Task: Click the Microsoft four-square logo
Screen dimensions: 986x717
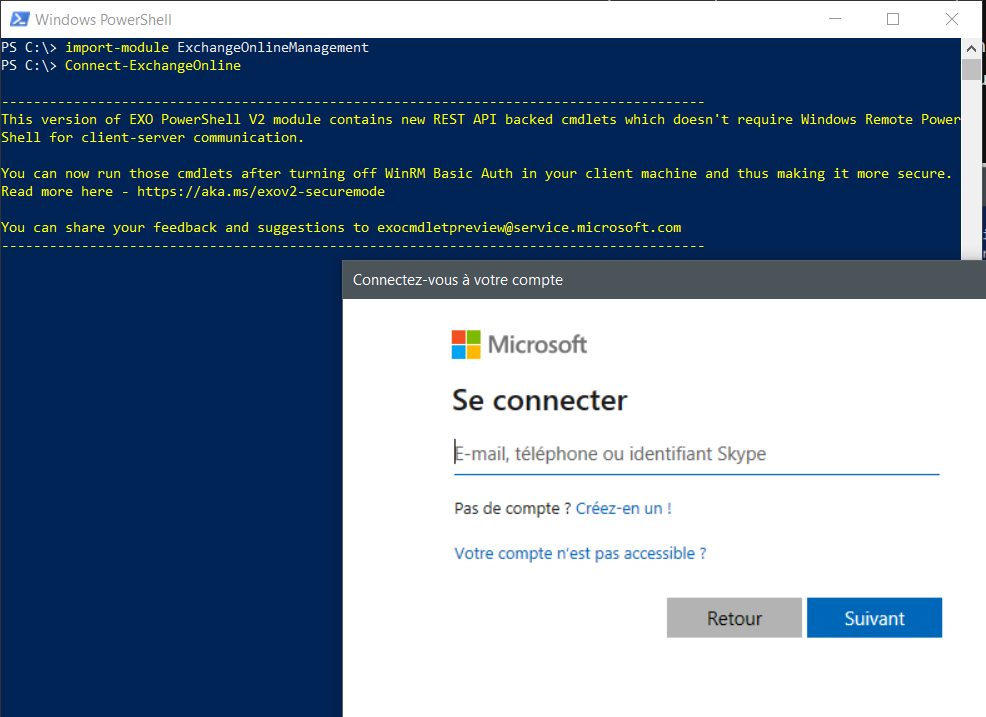Action: point(466,345)
